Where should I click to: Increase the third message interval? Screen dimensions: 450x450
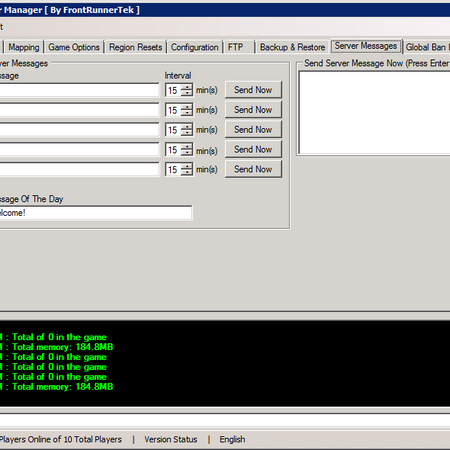click(x=187, y=127)
